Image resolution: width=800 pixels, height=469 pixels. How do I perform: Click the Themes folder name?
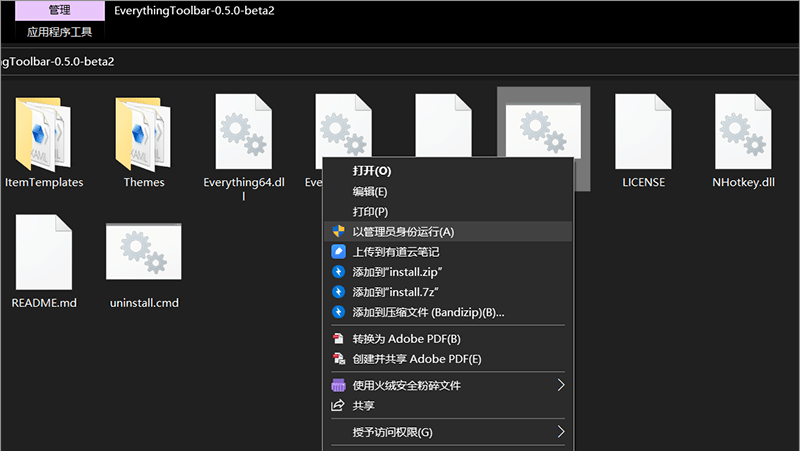144,182
